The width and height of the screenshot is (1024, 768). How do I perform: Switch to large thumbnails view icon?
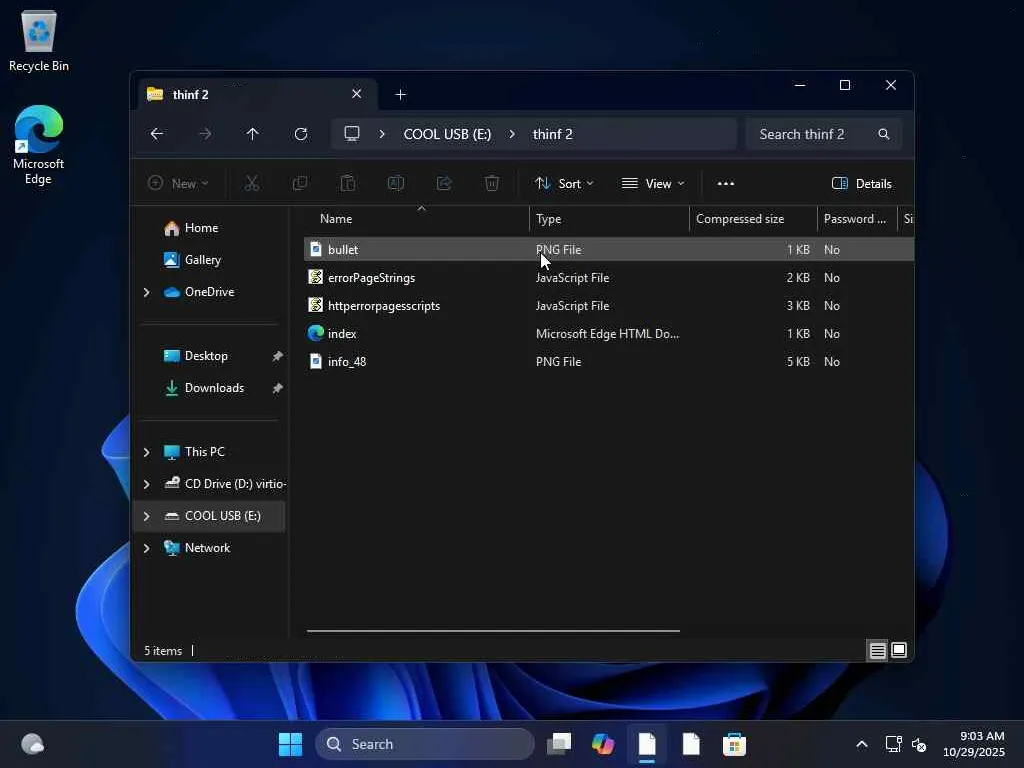click(x=899, y=650)
